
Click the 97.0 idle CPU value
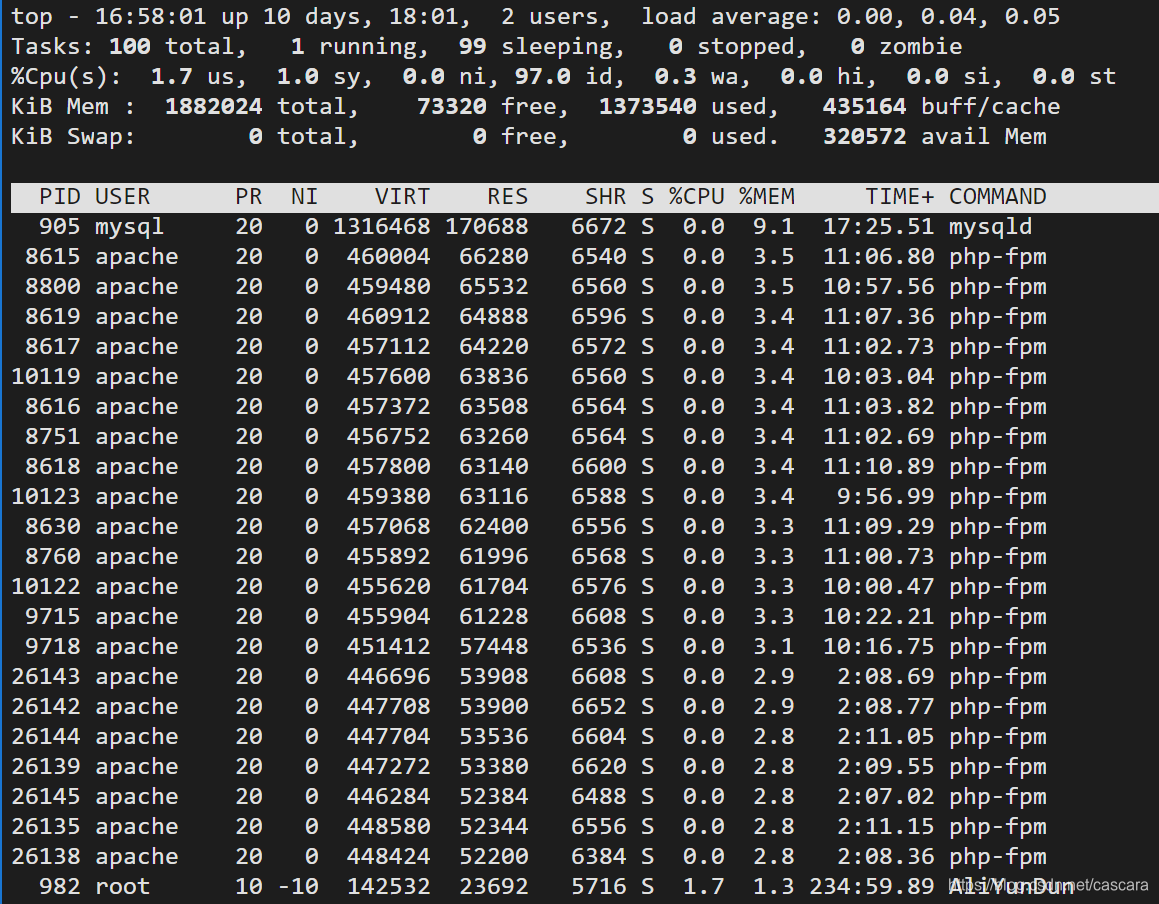coord(543,76)
